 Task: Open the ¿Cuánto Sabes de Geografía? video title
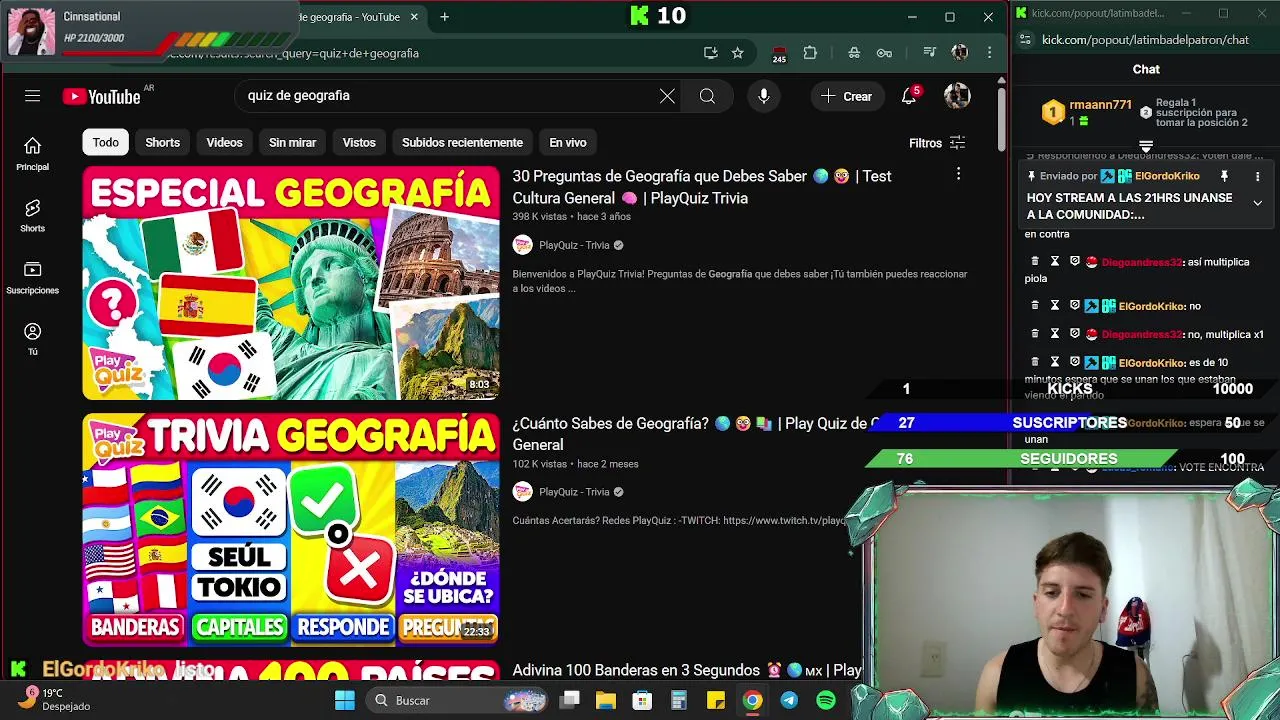pos(695,434)
